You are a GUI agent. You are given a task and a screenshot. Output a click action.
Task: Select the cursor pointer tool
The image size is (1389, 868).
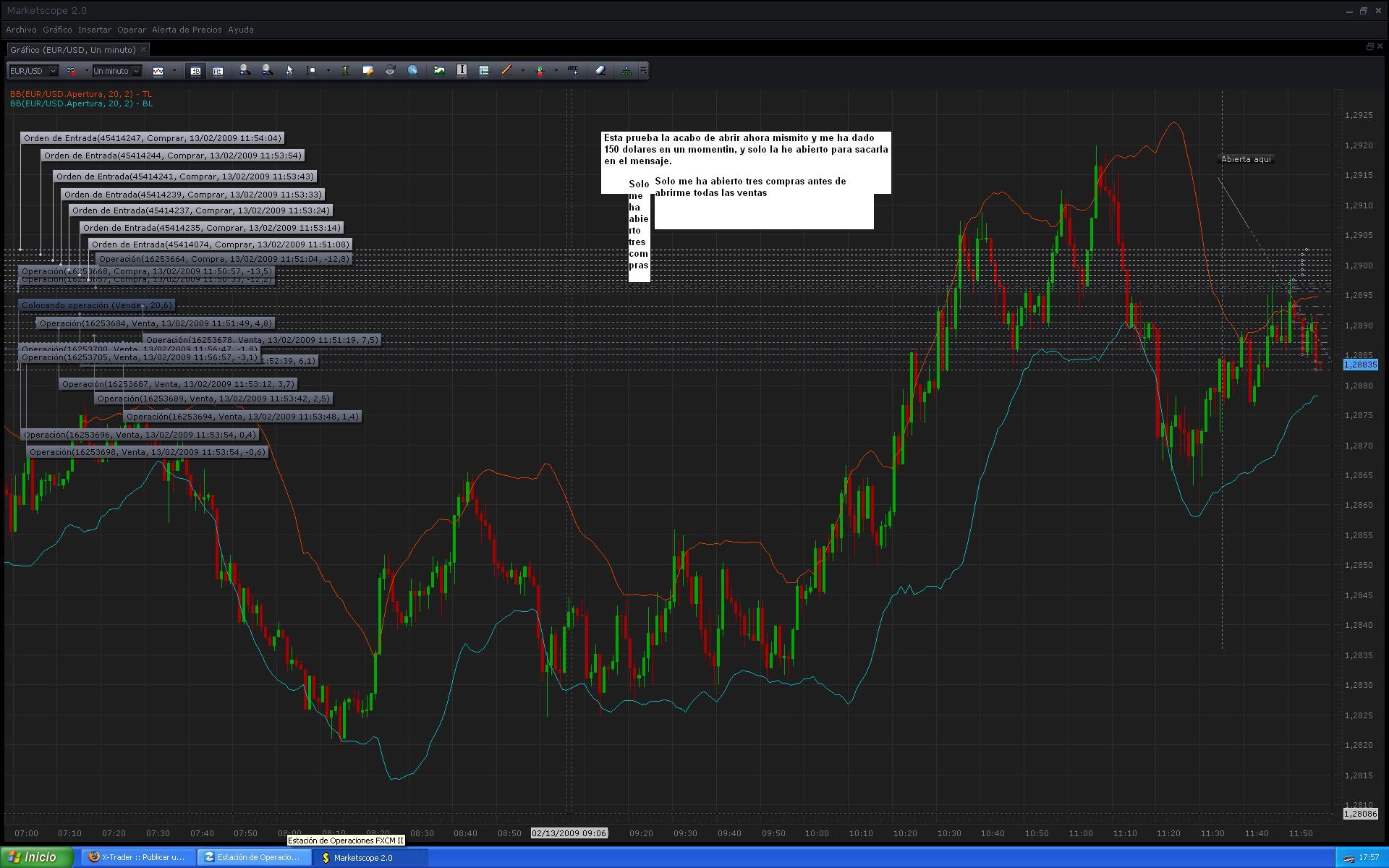coord(289,71)
